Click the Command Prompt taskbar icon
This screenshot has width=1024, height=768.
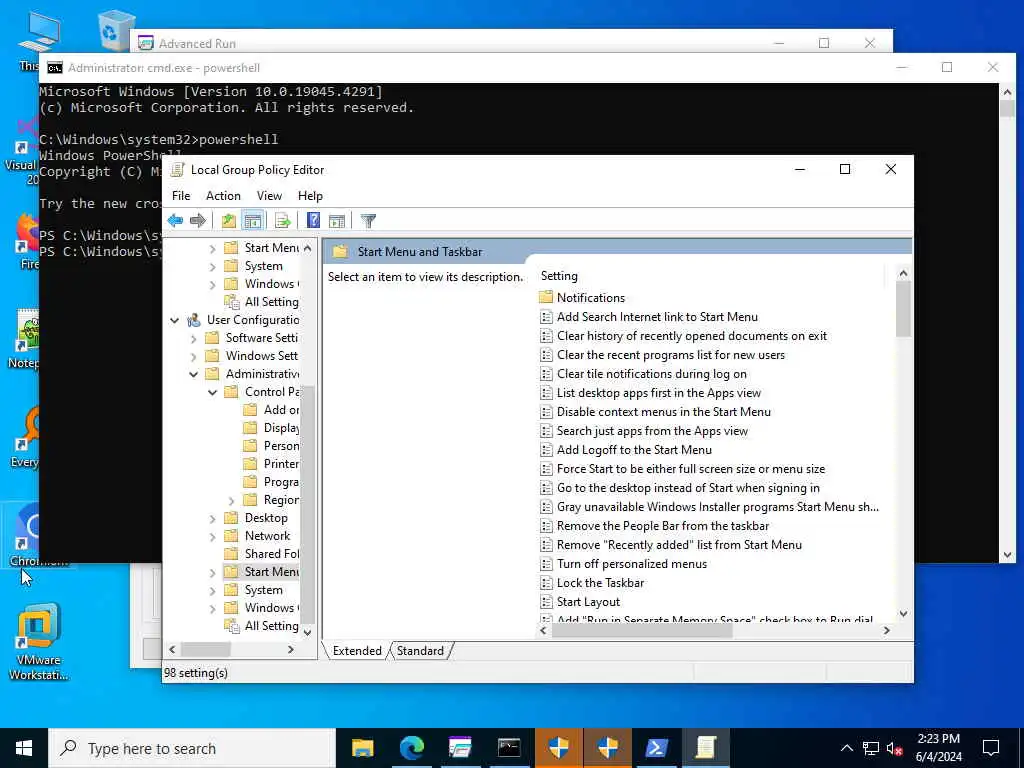[509, 748]
